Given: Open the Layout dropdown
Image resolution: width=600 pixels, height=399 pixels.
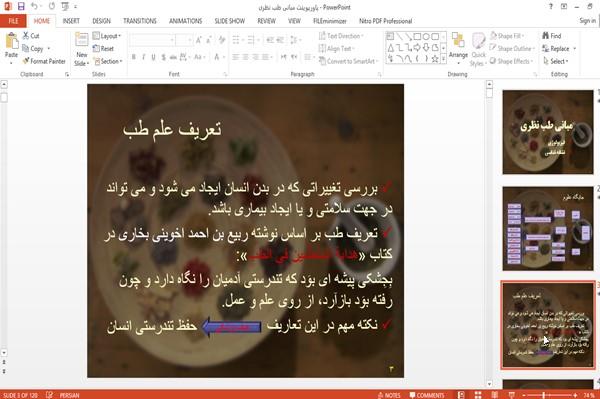Looking at the screenshot, I should (107, 36).
